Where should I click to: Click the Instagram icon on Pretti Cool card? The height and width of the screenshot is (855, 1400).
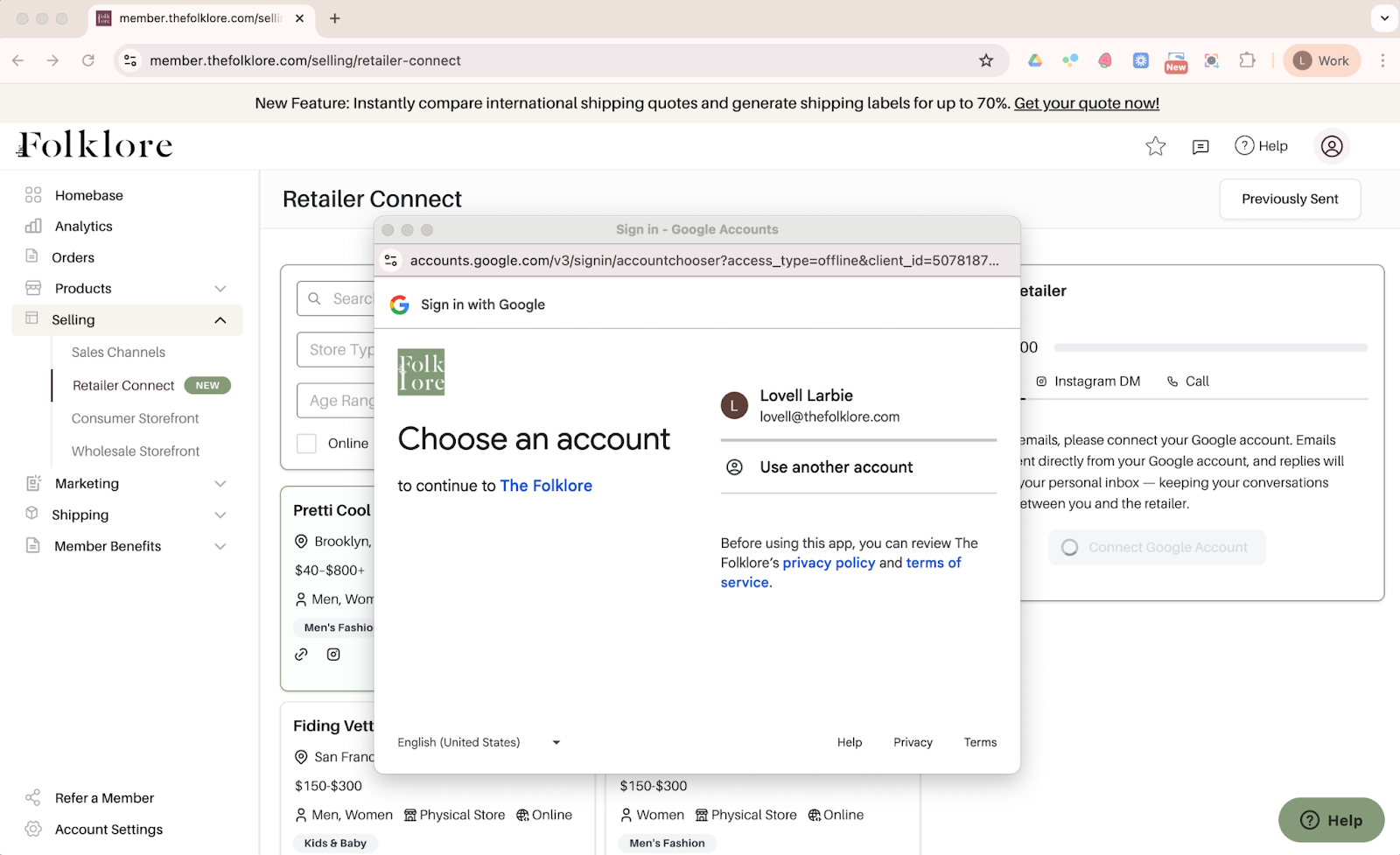click(x=333, y=655)
